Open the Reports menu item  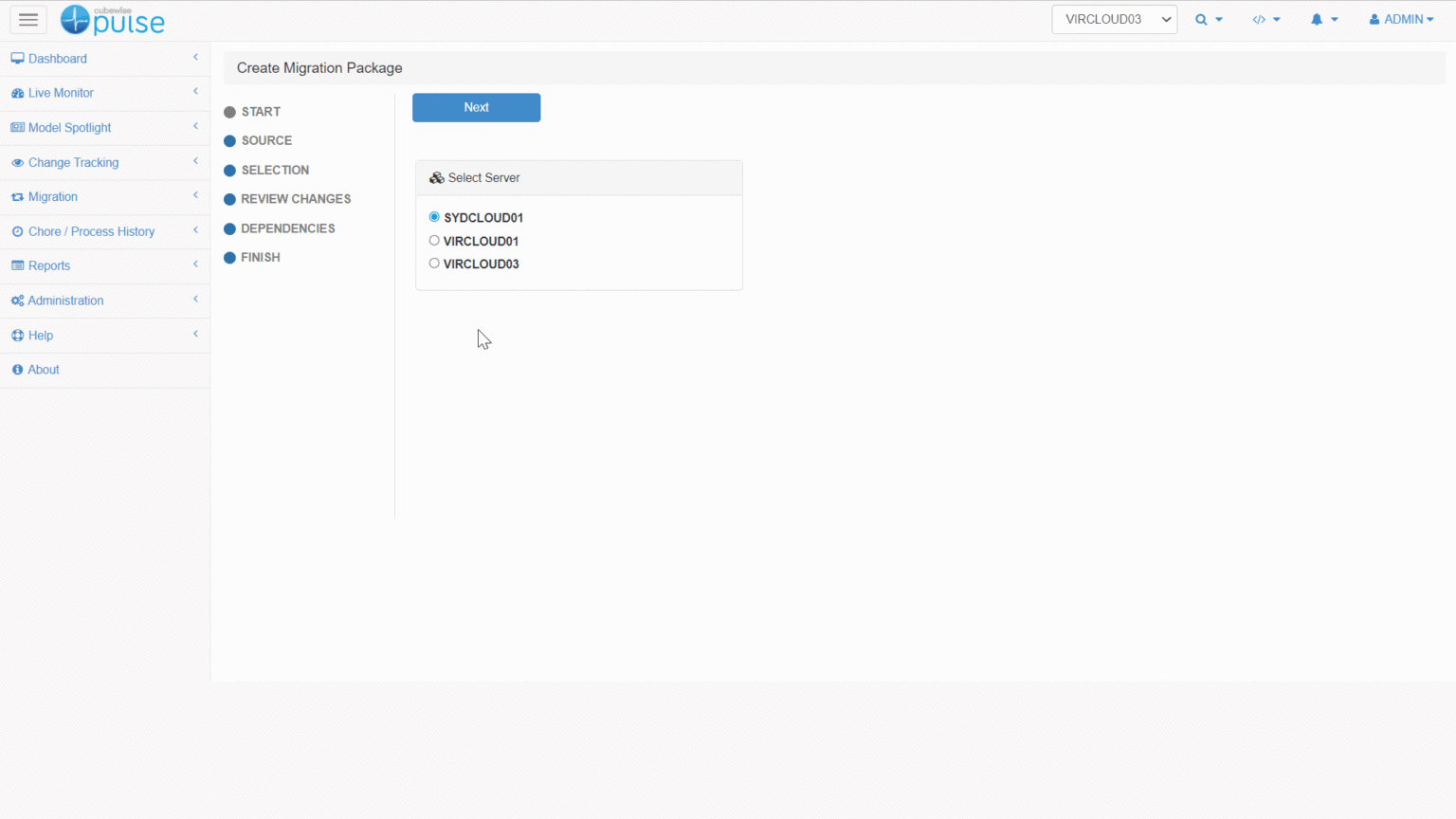tap(49, 266)
